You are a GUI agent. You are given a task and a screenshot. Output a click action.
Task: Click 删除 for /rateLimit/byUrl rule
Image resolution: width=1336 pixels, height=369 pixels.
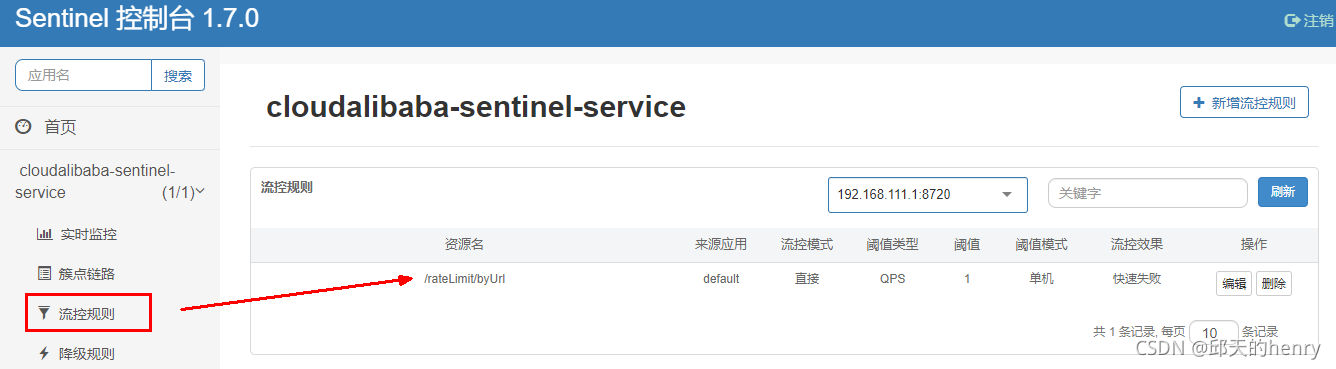[x=1273, y=283]
